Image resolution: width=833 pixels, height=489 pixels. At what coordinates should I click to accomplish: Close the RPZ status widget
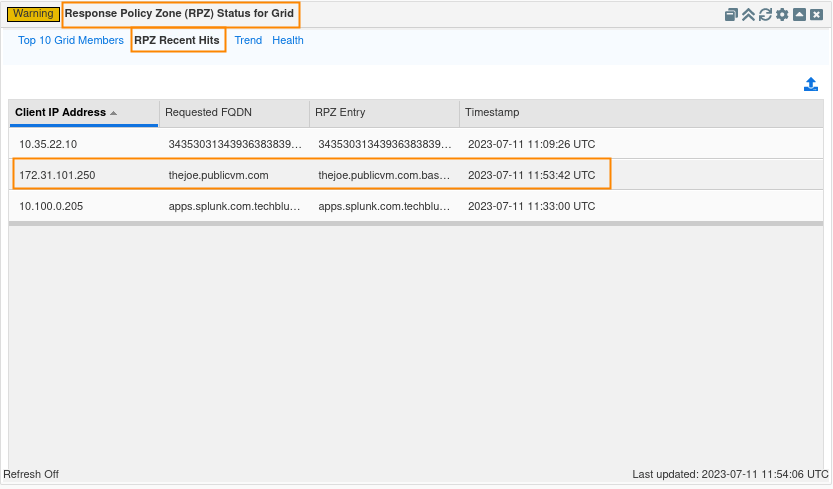(x=817, y=15)
